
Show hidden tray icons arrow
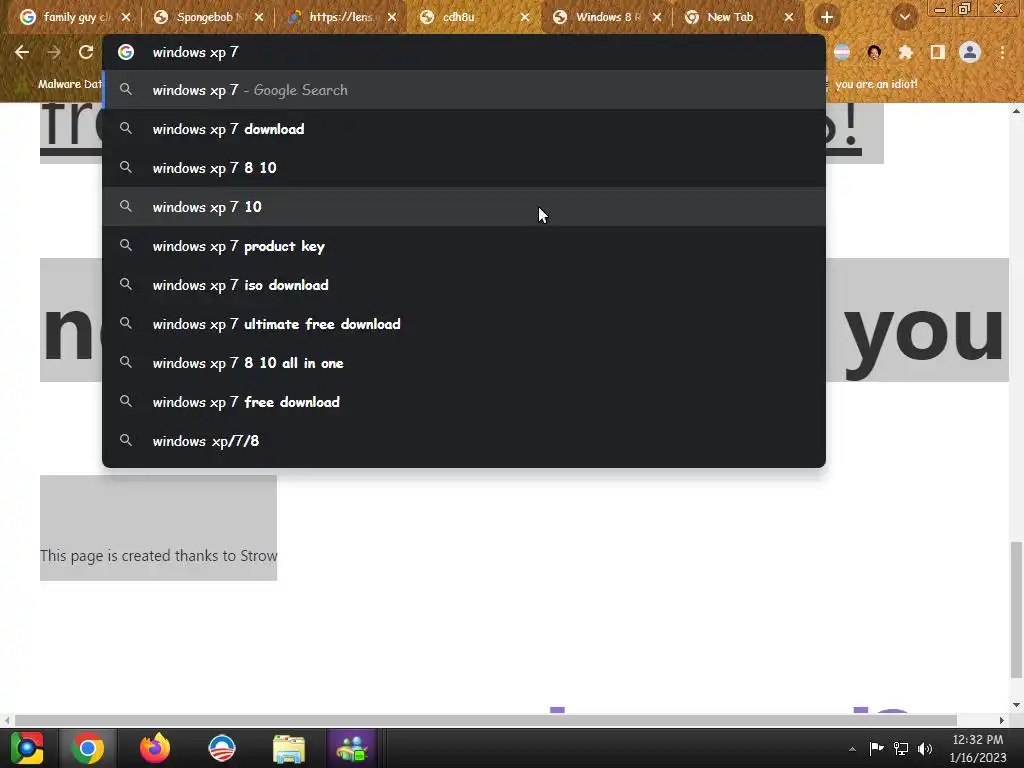tap(852, 748)
